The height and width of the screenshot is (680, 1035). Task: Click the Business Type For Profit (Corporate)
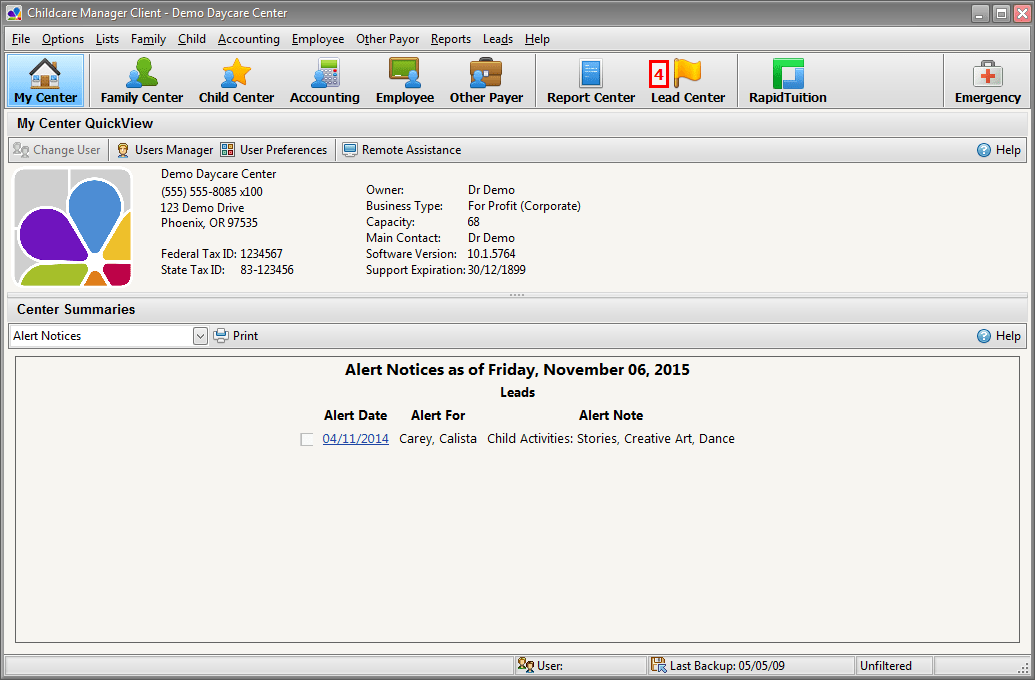(524, 206)
